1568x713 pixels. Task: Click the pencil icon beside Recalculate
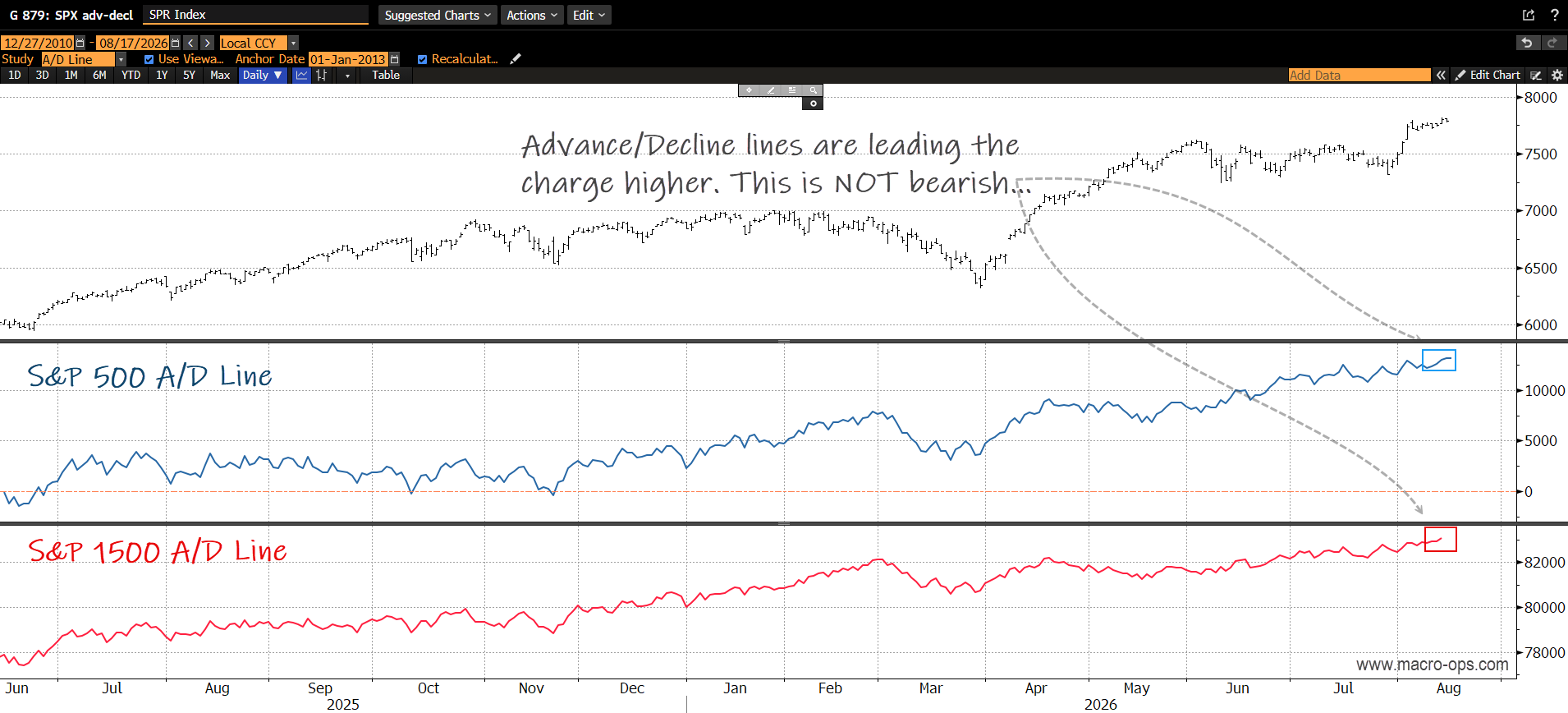516,59
